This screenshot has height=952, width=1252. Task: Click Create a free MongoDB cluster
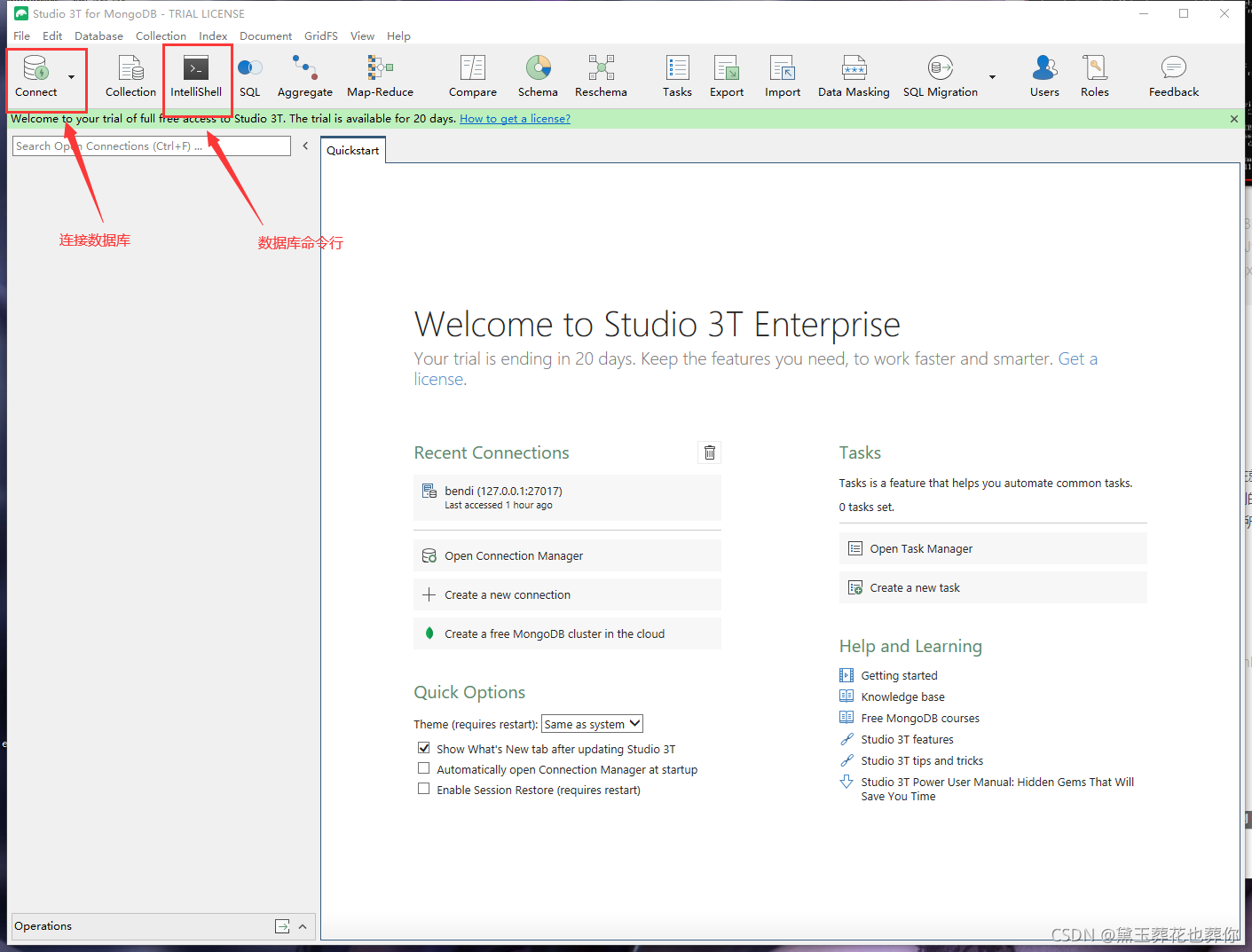[x=567, y=633]
